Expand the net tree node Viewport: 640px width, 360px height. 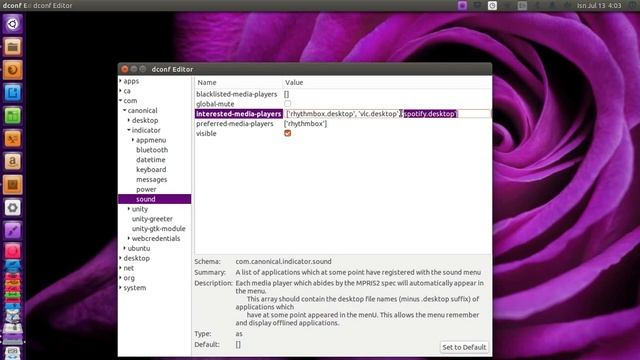click(x=121, y=268)
